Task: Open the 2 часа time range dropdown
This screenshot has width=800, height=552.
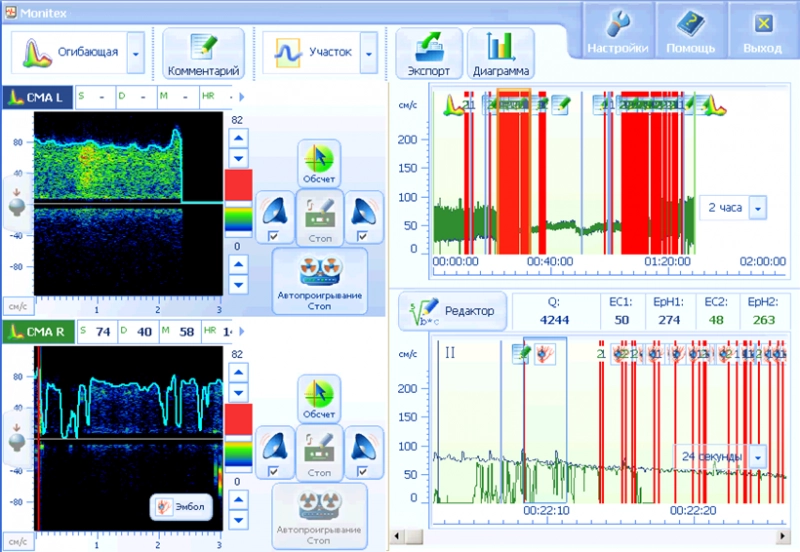Action: [x=757, y=208]
